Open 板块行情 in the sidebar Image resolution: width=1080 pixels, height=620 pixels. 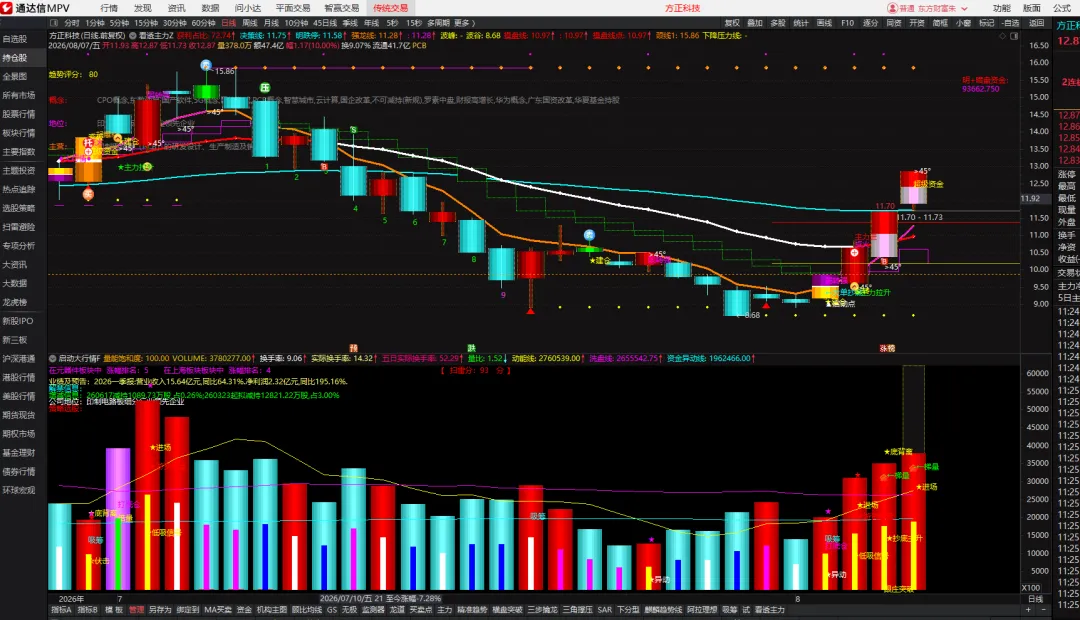coord(19,133)
